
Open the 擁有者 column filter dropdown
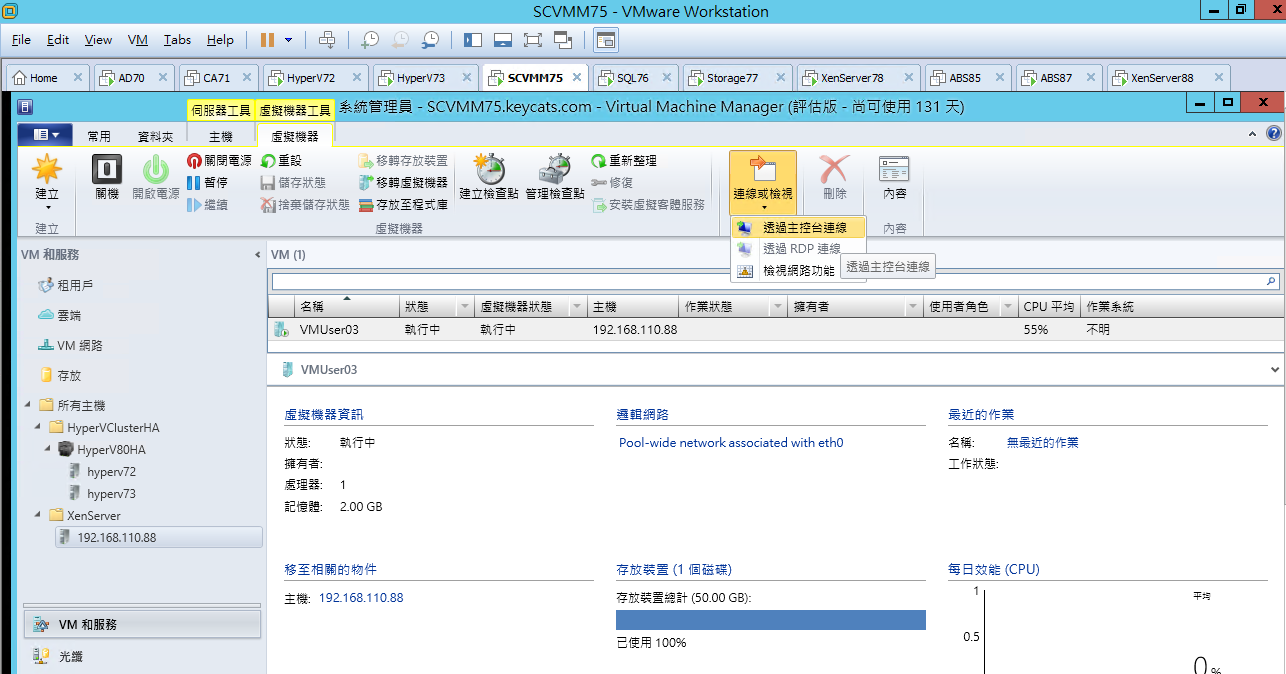(912, 307)
